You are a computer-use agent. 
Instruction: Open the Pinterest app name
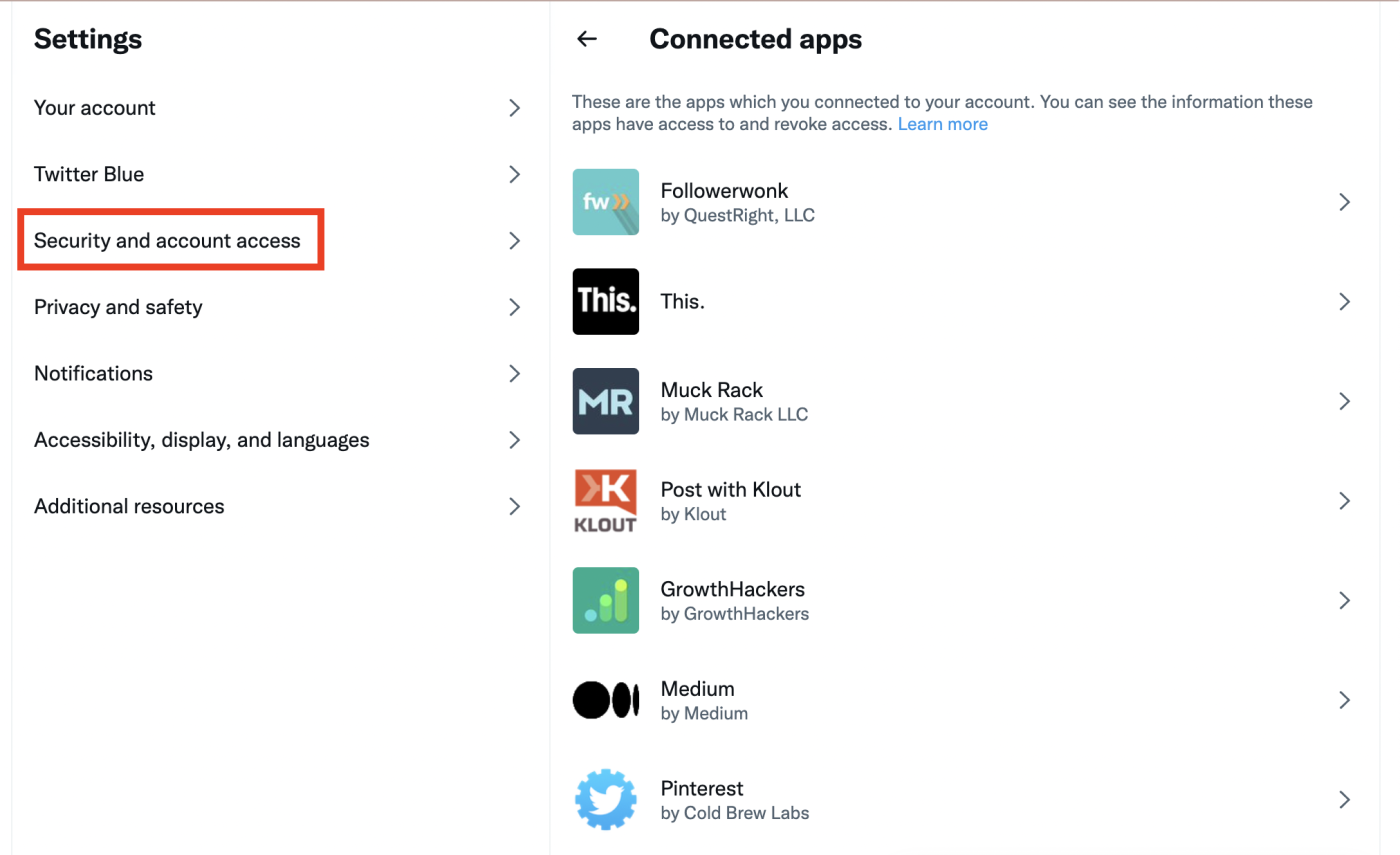[702, 788]
